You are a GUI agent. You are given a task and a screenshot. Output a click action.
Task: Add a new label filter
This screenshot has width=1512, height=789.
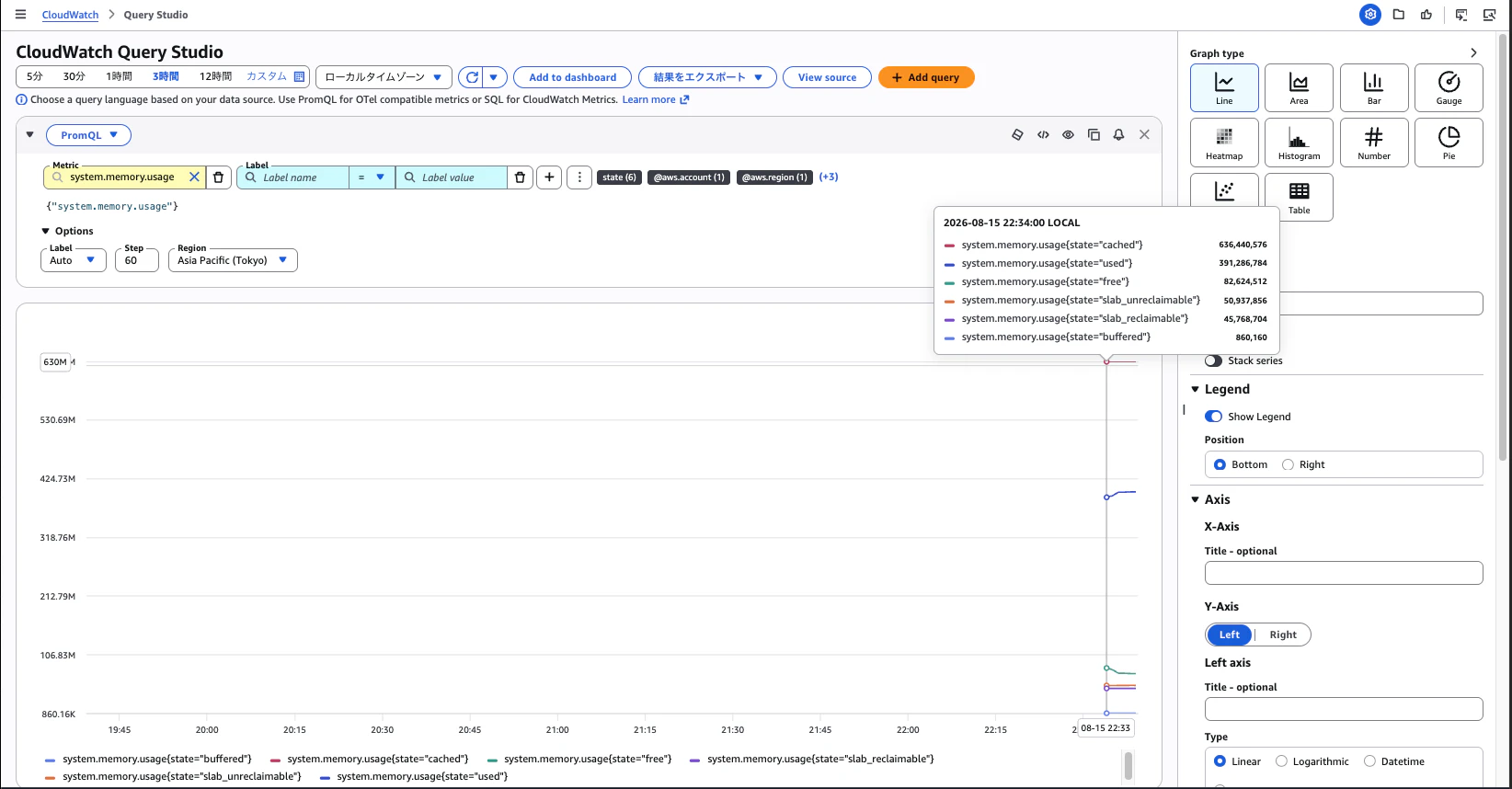549,177
